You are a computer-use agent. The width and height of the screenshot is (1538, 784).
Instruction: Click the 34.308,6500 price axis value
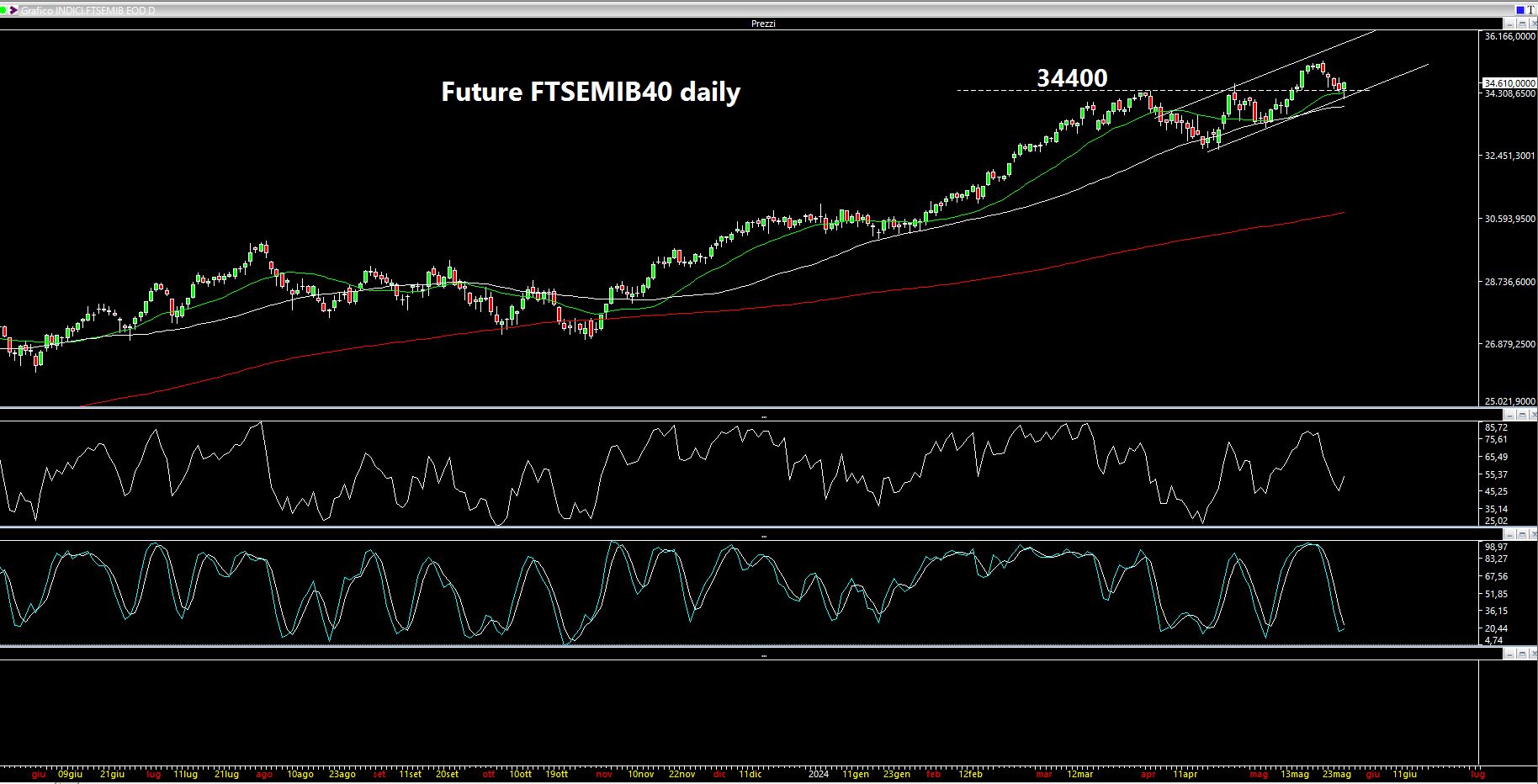coord(1511,93)
